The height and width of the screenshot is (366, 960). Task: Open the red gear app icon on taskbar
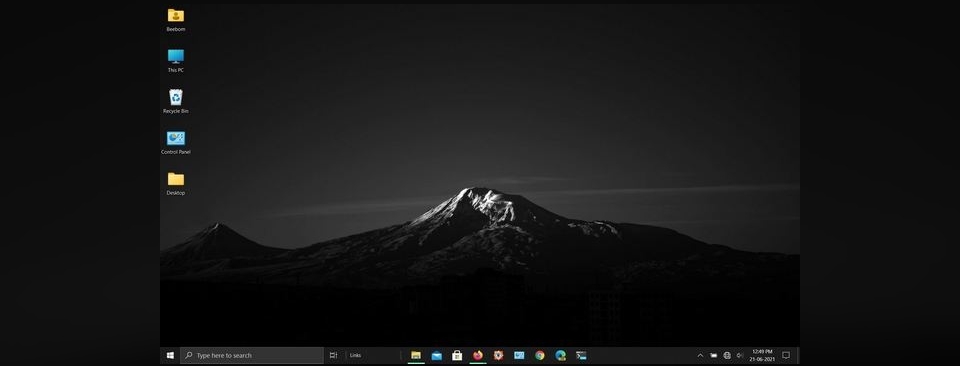(x=498, y=356)
